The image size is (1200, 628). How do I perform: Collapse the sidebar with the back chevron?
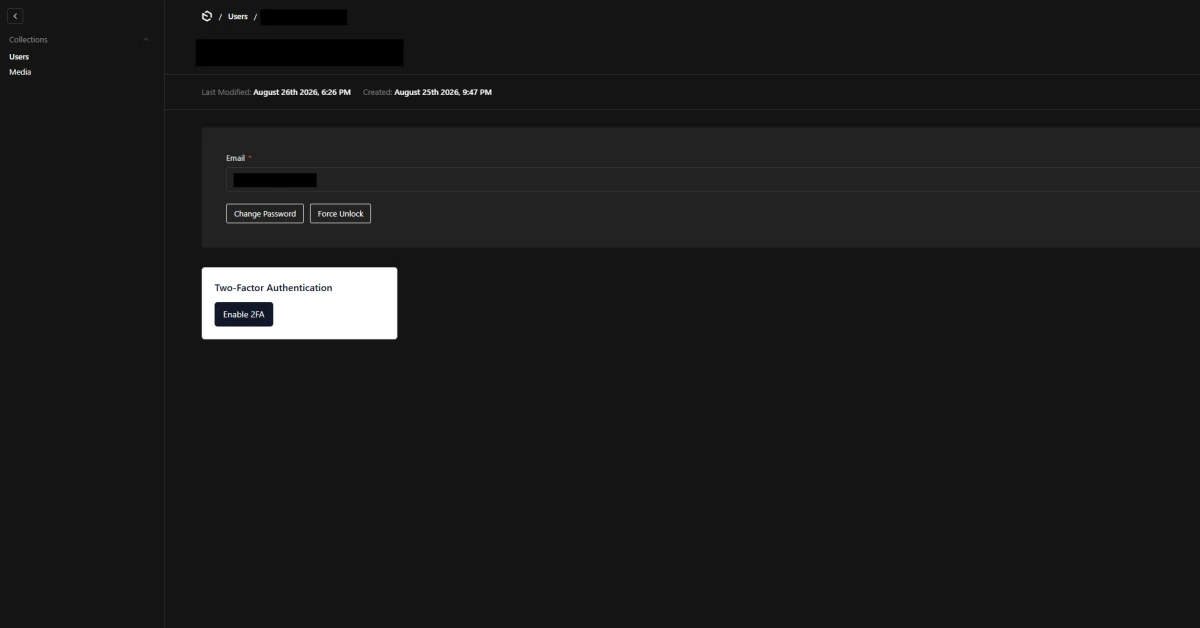pyautogui.click(x=16, y=16)
